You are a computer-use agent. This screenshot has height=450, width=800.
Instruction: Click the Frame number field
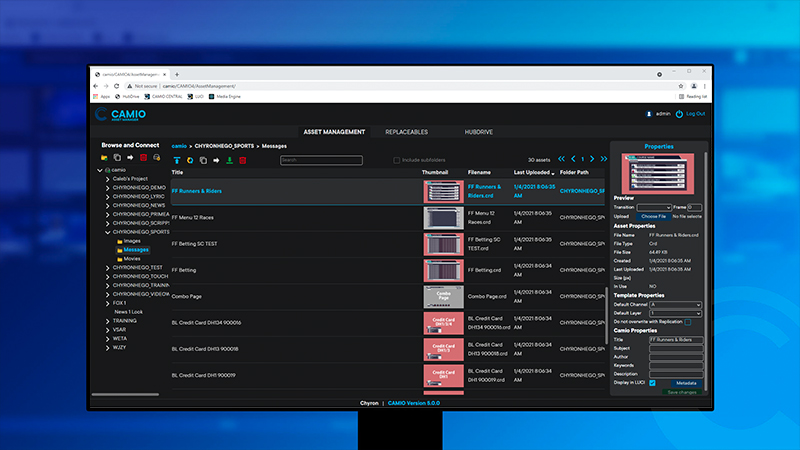pyautogui.click(x=694, y=208)
